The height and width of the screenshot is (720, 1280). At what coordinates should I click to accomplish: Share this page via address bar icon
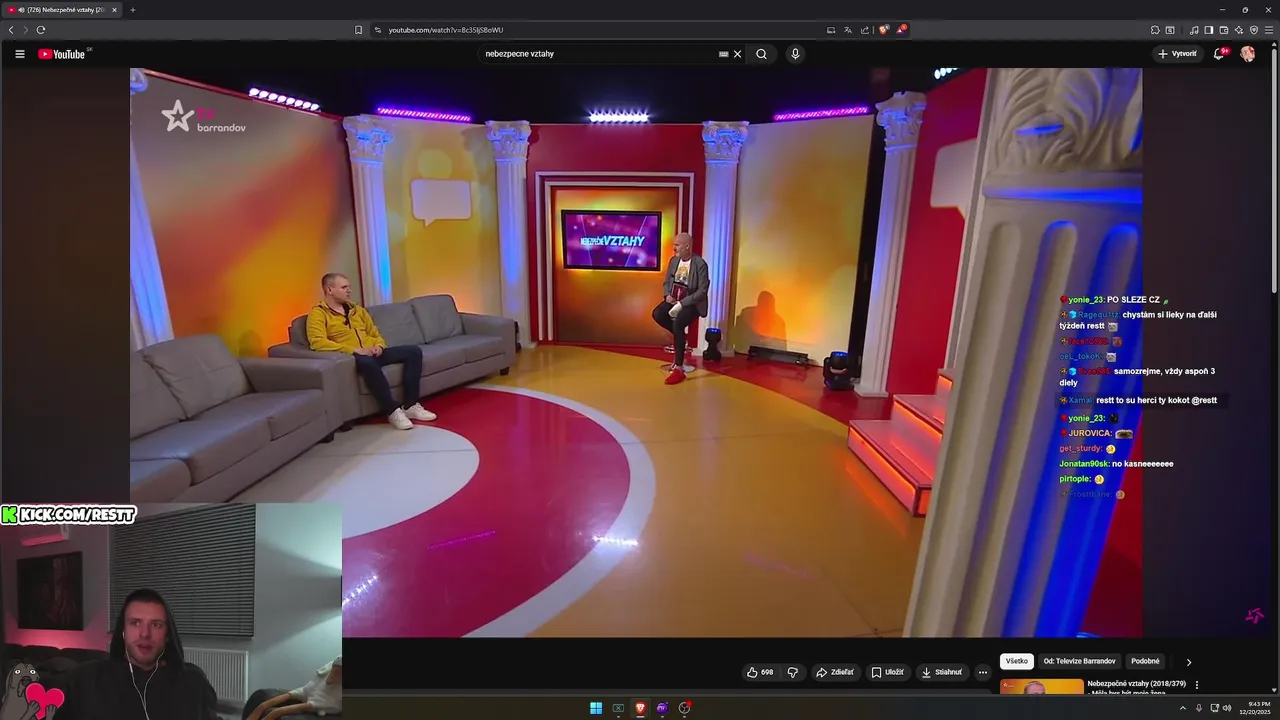[864, 30]
